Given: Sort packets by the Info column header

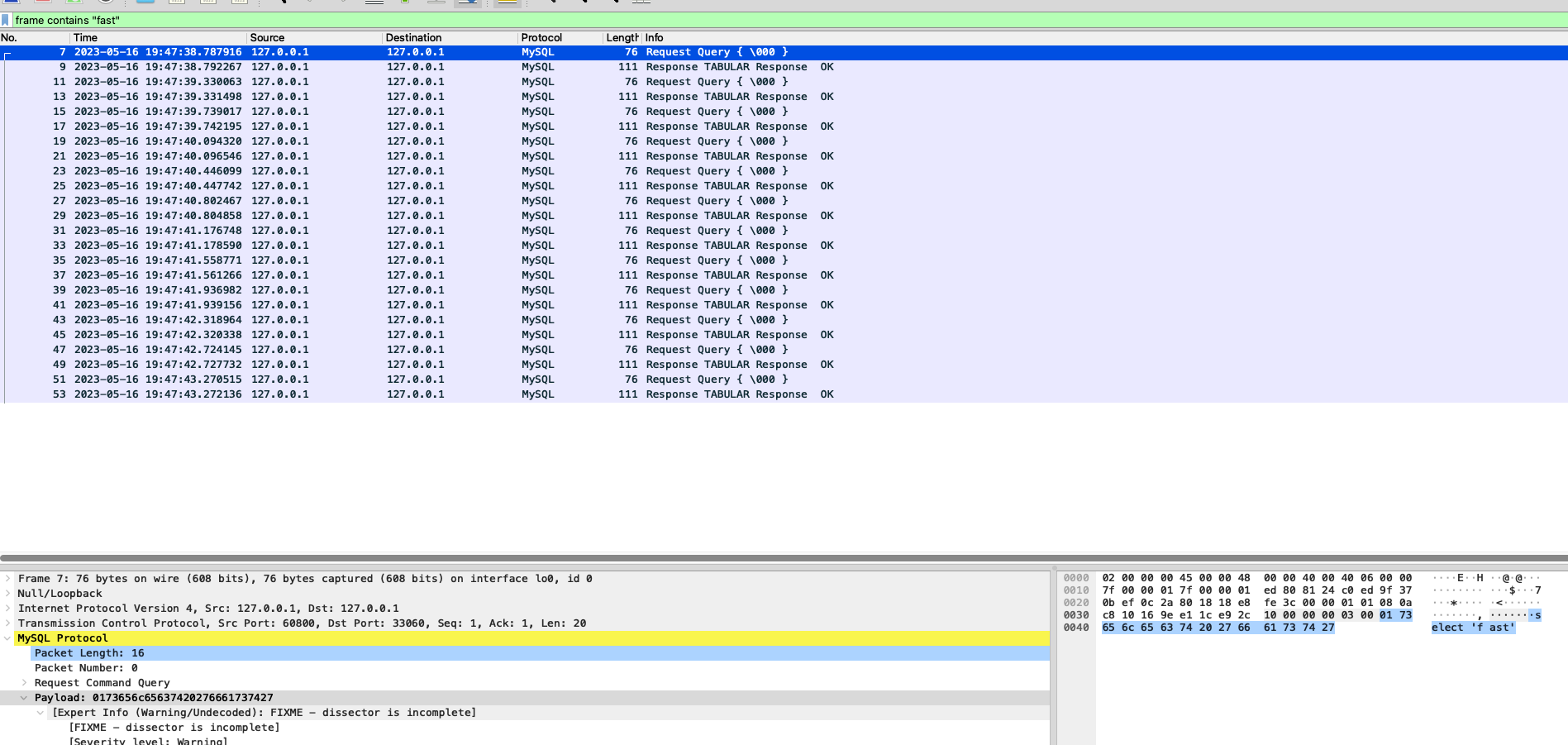Looking at the screenshot, I should [1104, 37].
